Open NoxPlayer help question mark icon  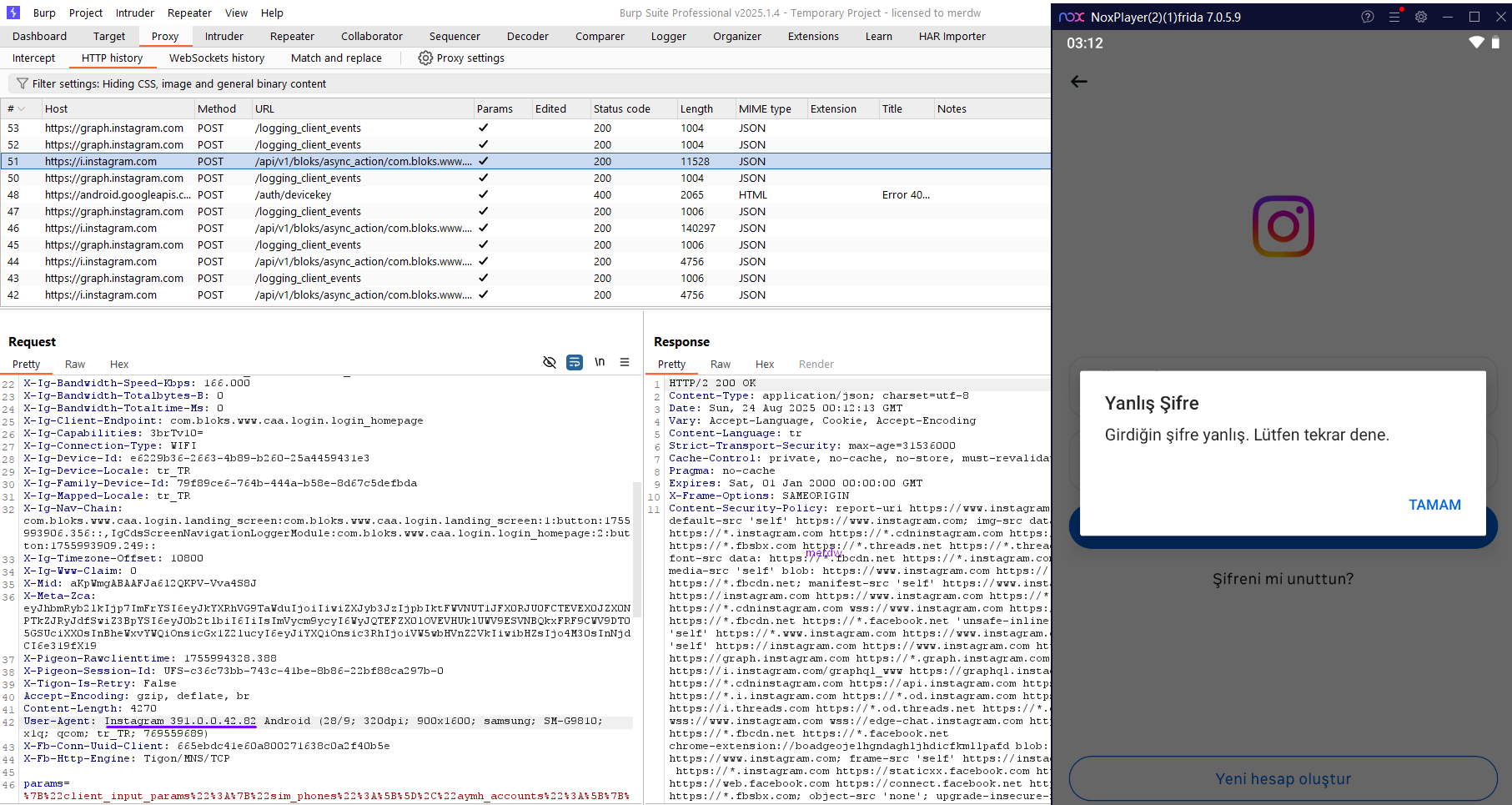click(x=1368, y=17)
